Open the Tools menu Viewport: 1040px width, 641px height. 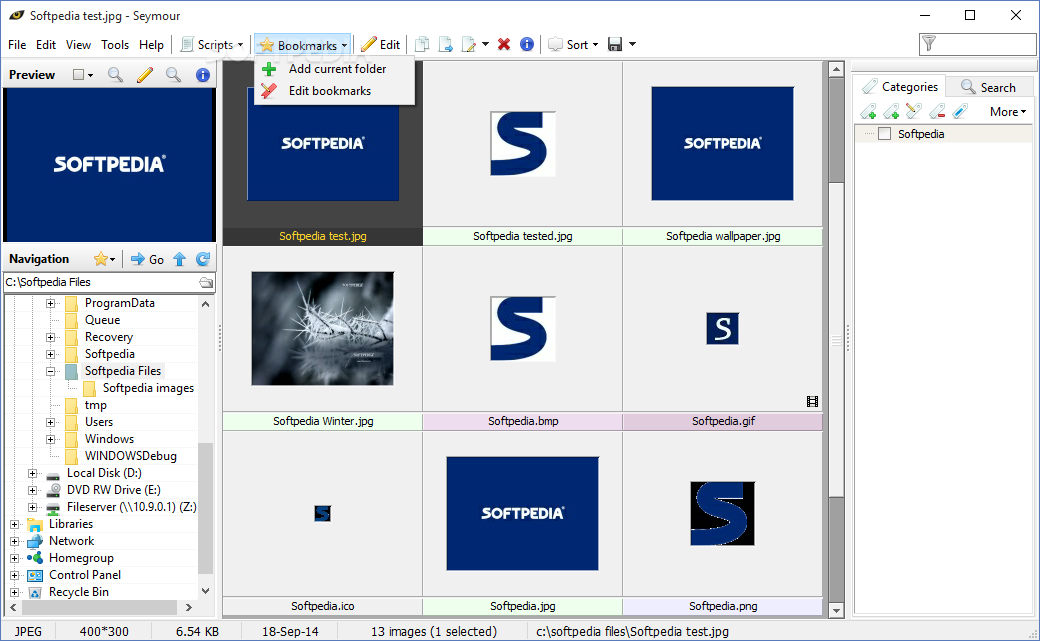[115, 44]
